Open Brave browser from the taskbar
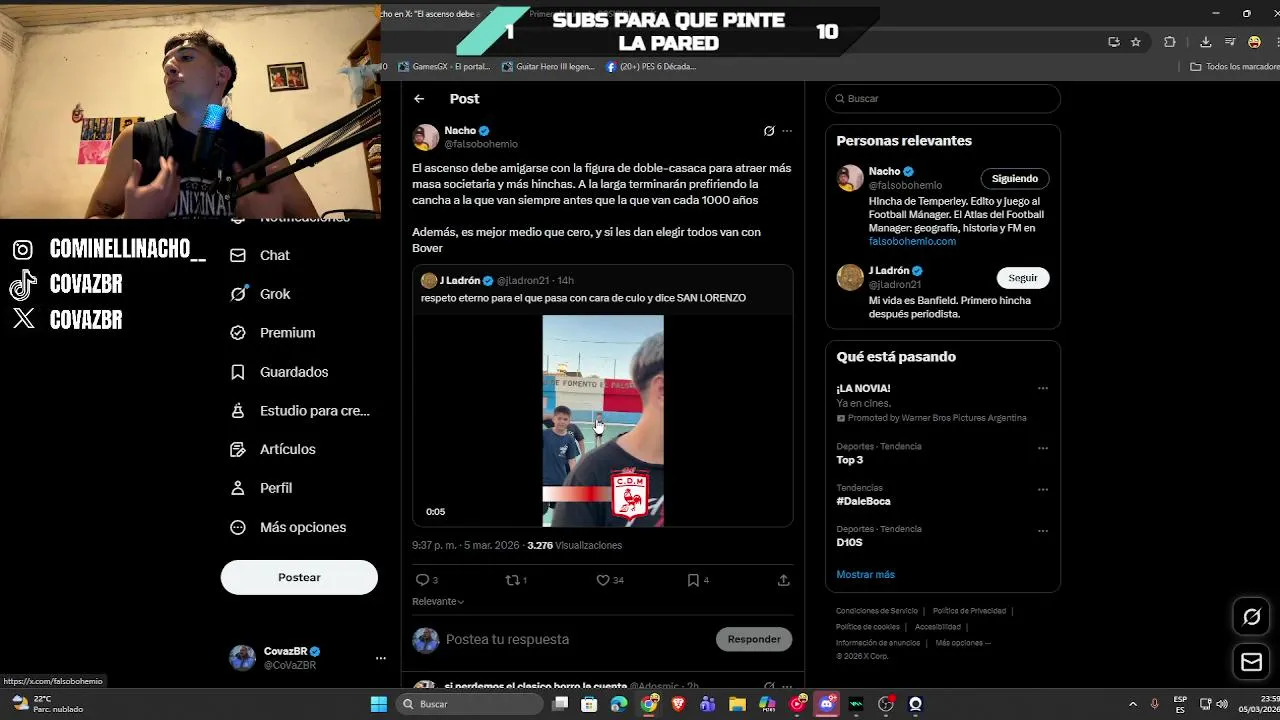The image size is (1280, 720). (x=679, y=704)
